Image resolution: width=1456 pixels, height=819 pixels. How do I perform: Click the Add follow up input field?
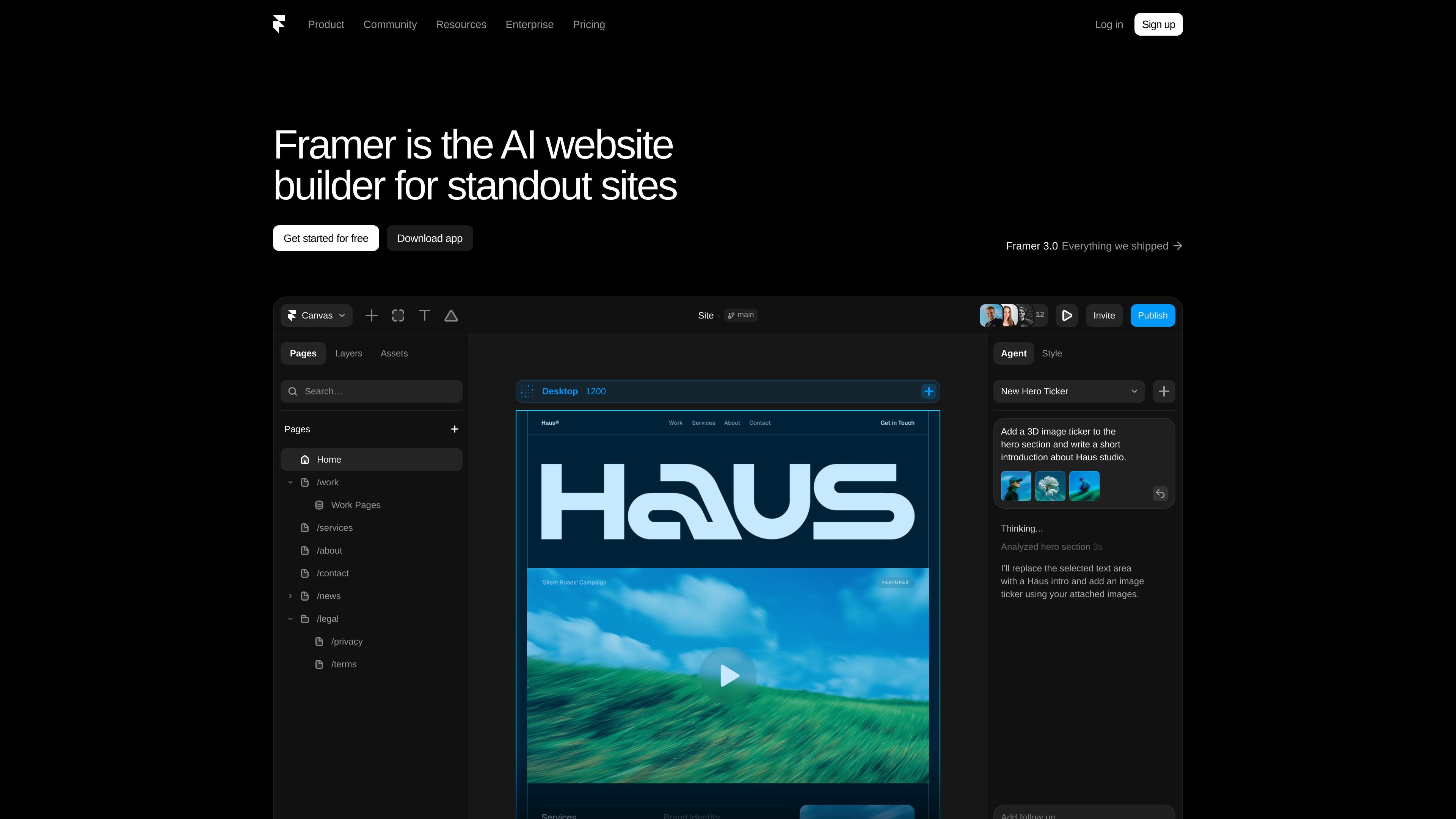tap(1084, 812)
